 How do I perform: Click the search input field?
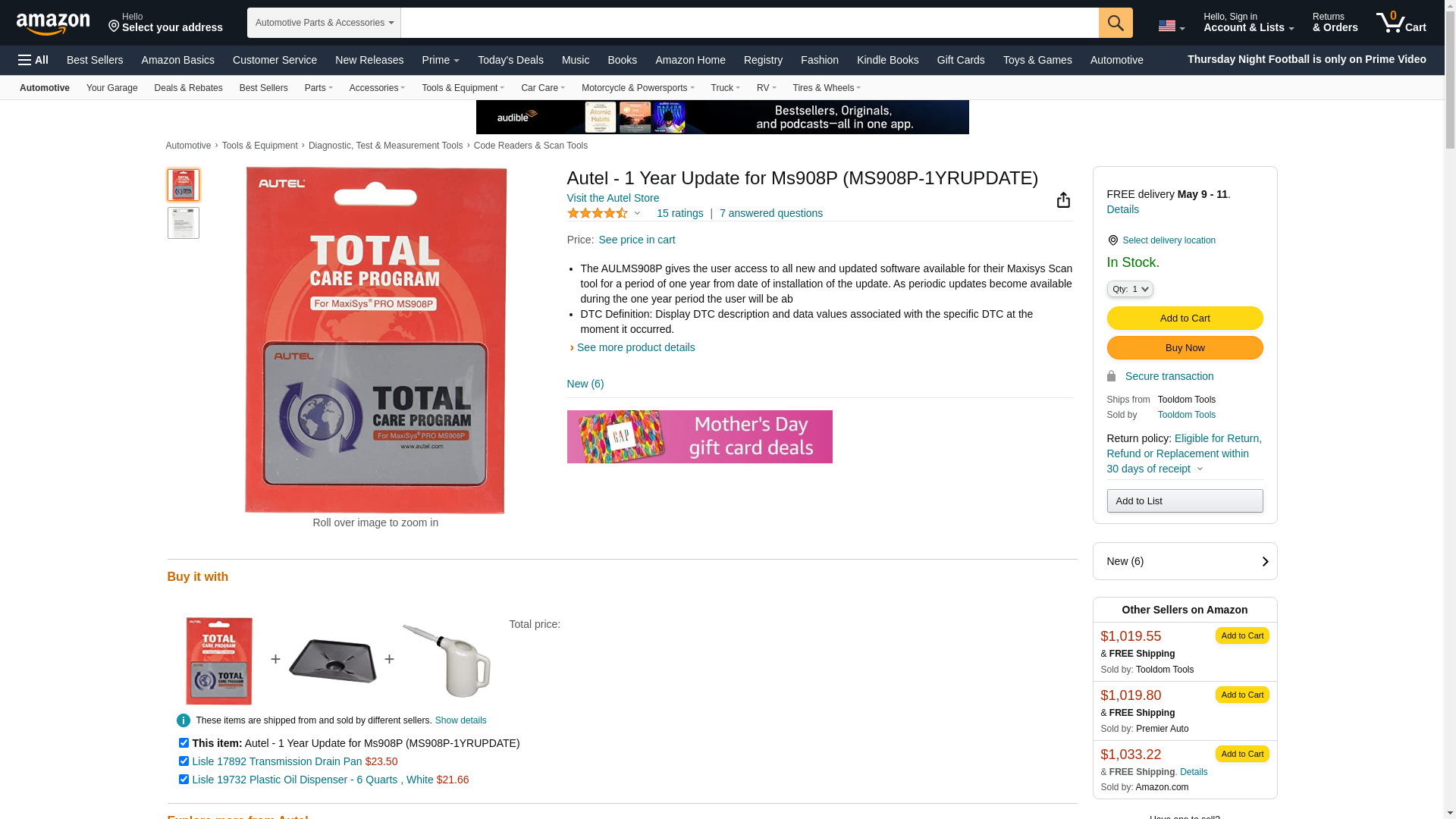(749, 23)
